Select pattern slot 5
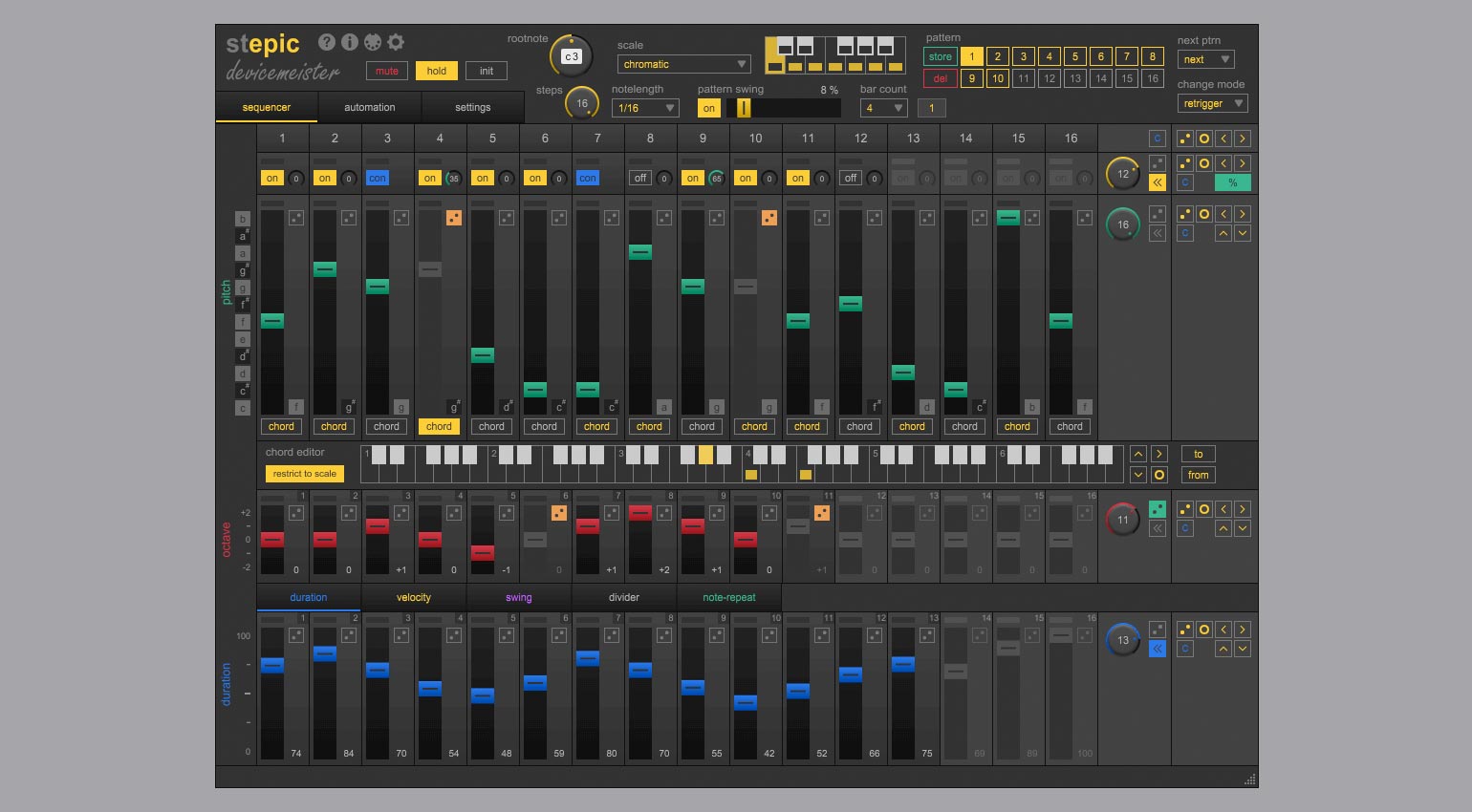The width and height of the screenshot is (1472, 812). (x=1075, y=56)
